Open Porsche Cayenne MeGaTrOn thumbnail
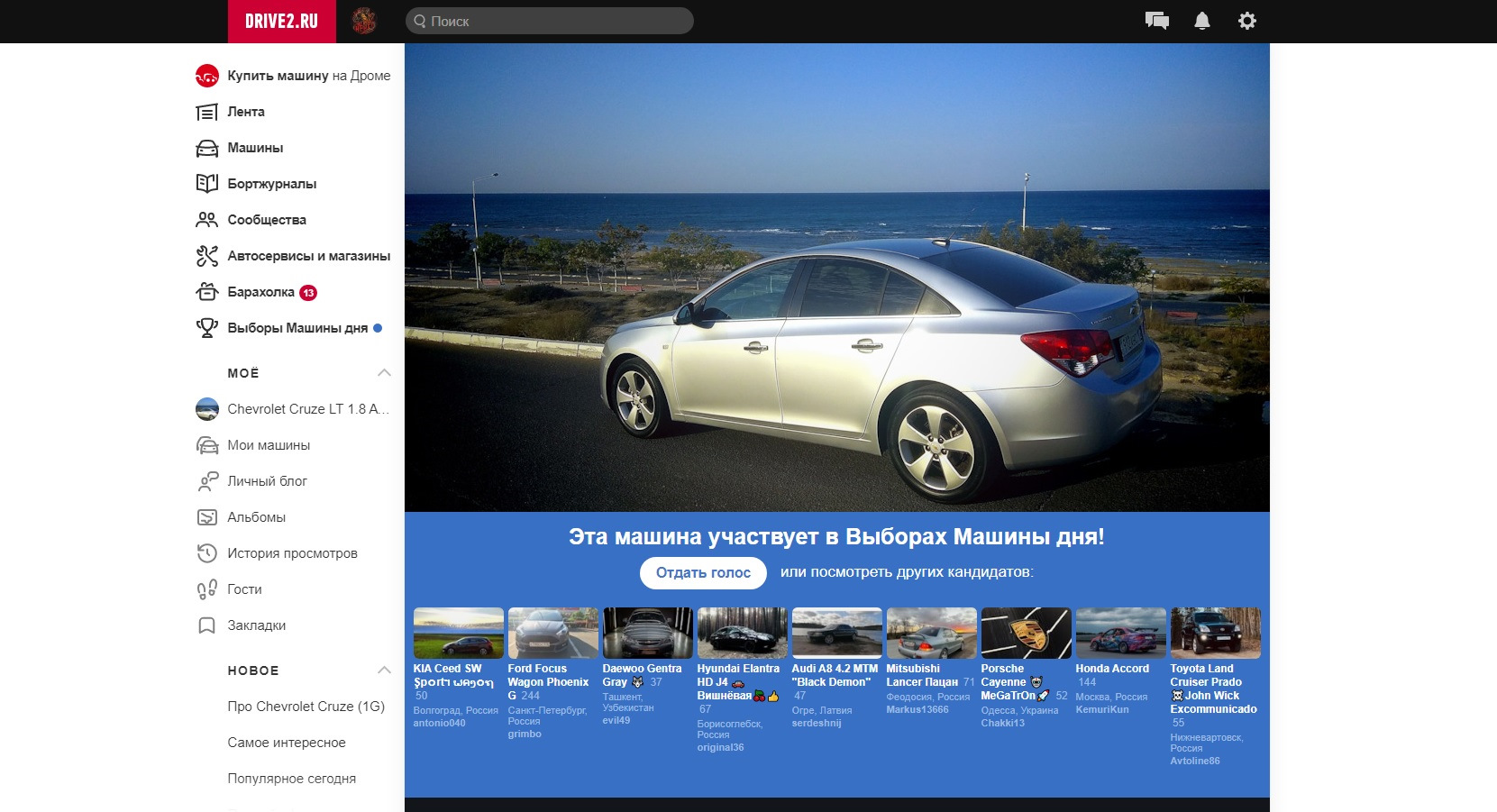The height and width of the screenshot is (812, 1497). (1026, 633)
